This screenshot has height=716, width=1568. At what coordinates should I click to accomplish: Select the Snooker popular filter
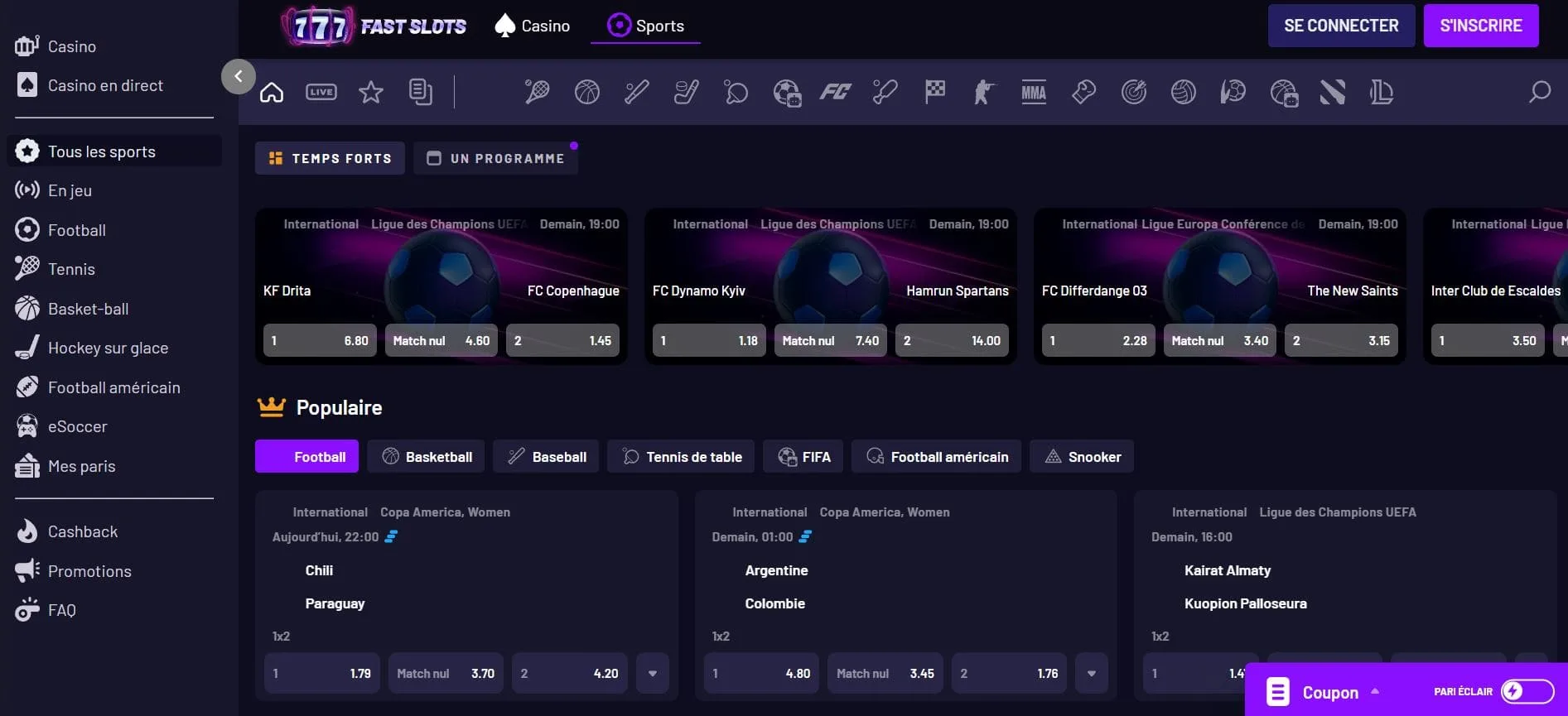click(1082, 457)
